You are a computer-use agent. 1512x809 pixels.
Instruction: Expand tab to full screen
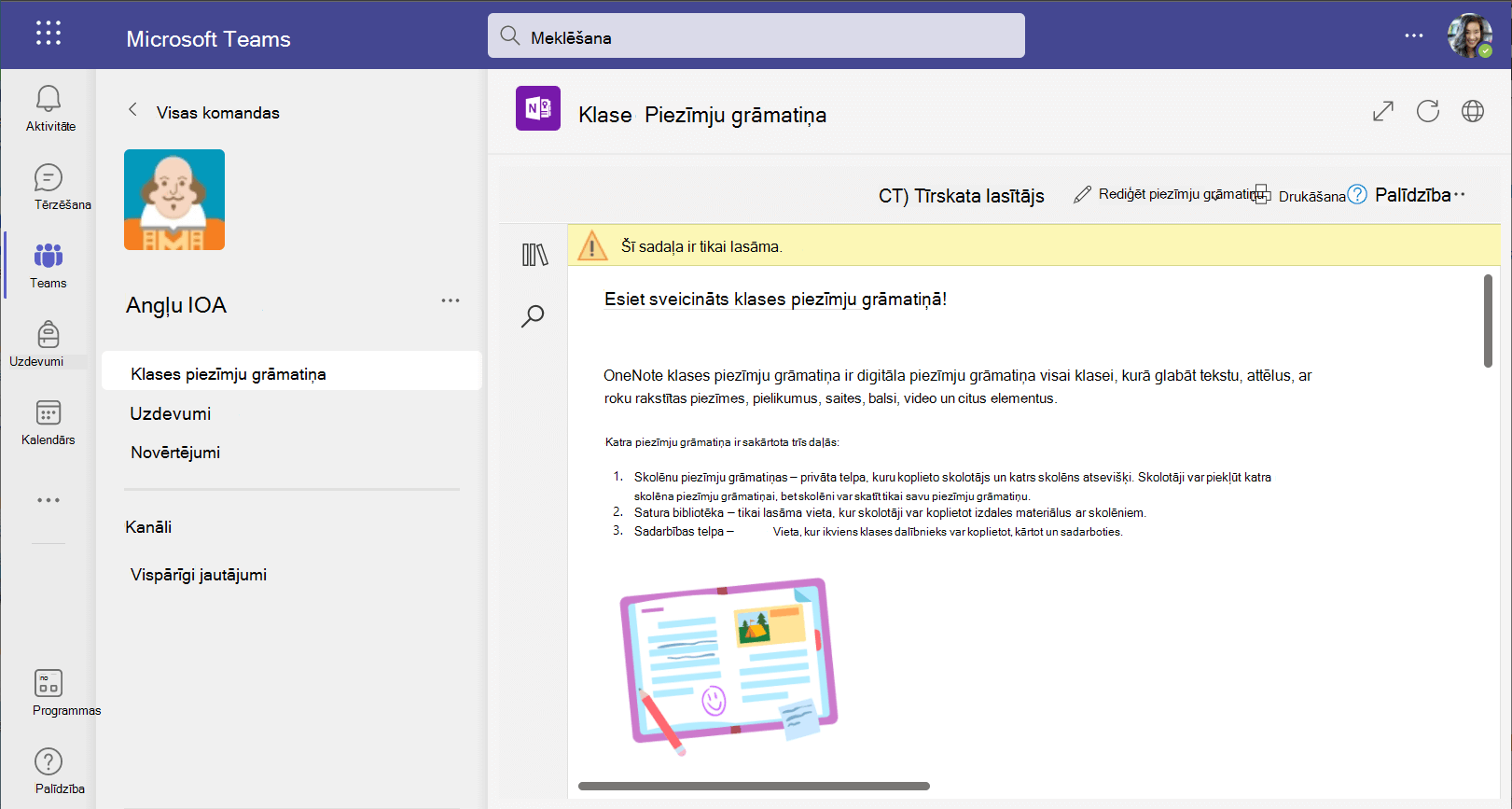(1383, 111)
